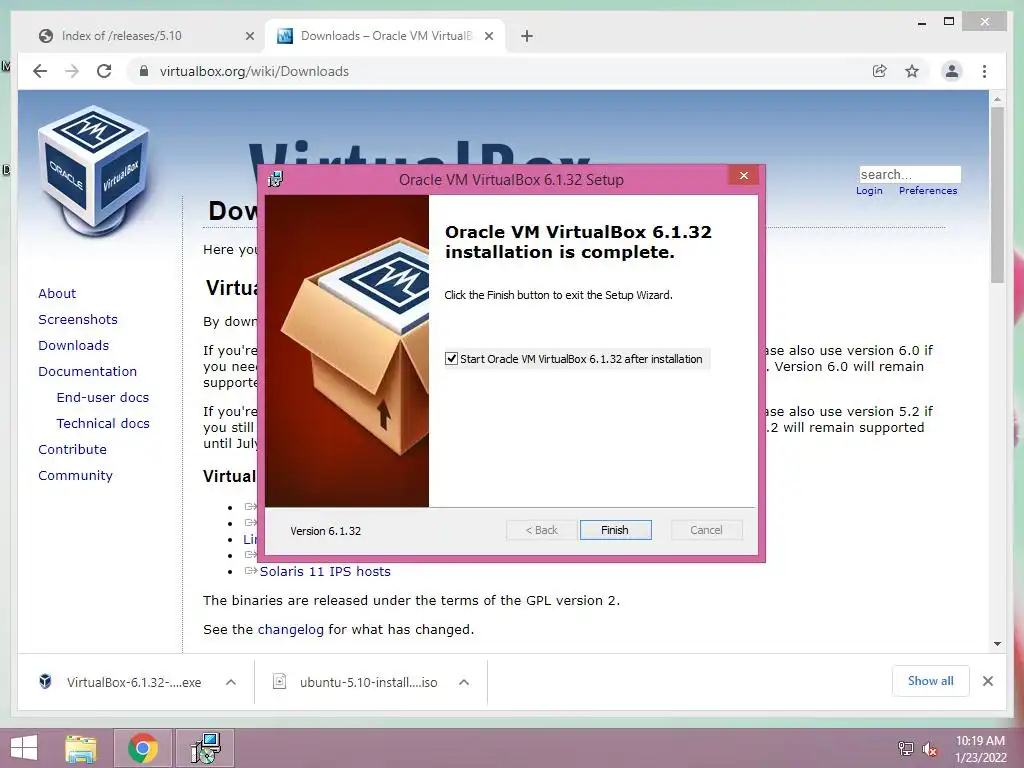This screenshot has width=1024, height=768.
Task: Maximize the Chrome window
Action: (x=949, y=22)
